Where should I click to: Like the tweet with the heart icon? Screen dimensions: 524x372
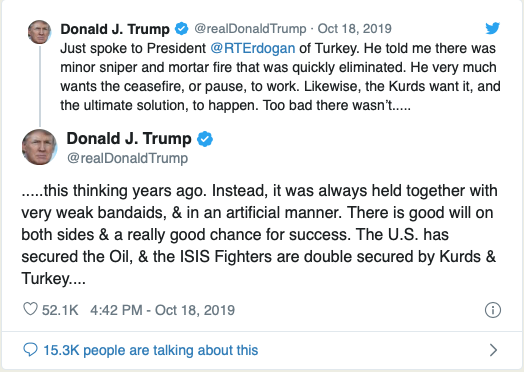point(30,309)
